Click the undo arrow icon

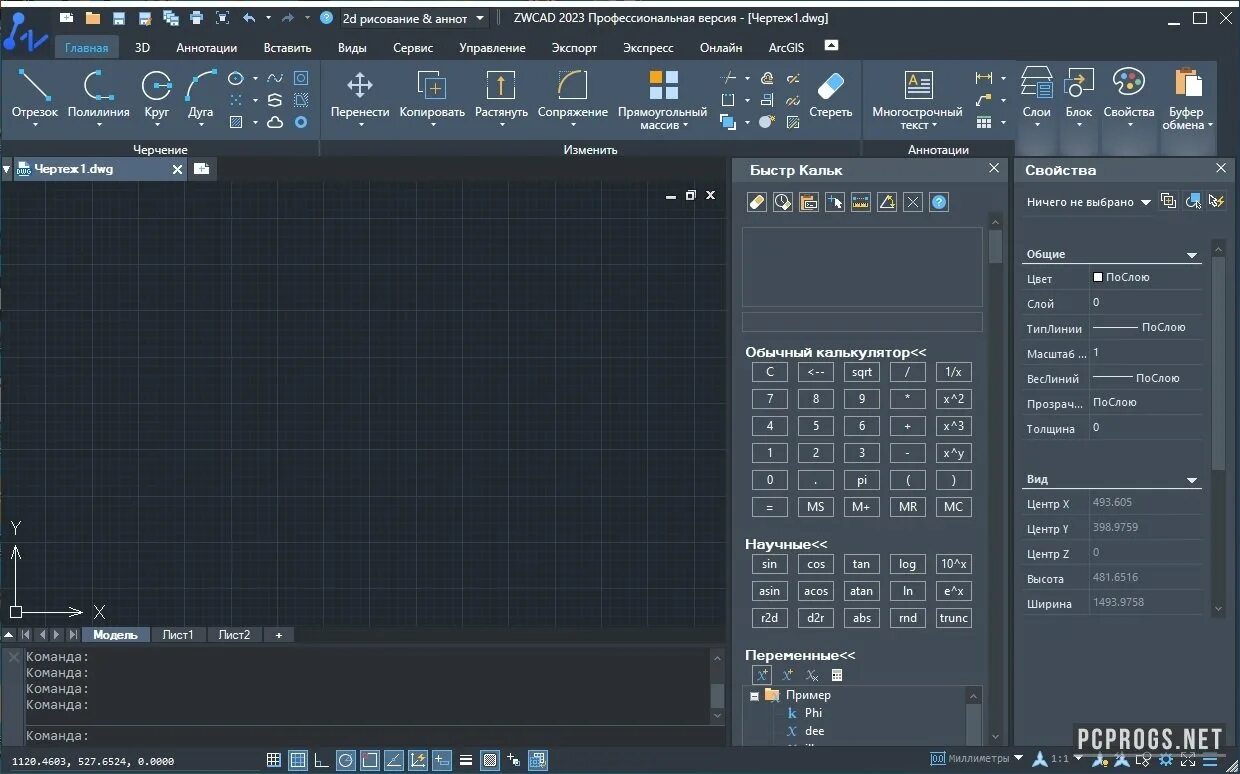(x=249, y=18)
